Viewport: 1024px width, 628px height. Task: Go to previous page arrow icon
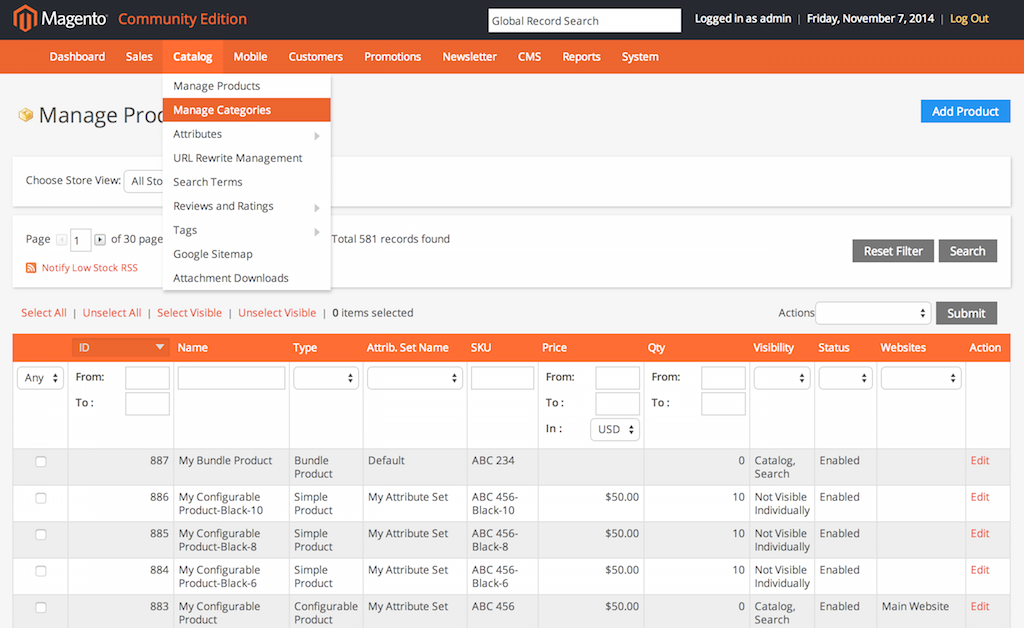point(61,240)
